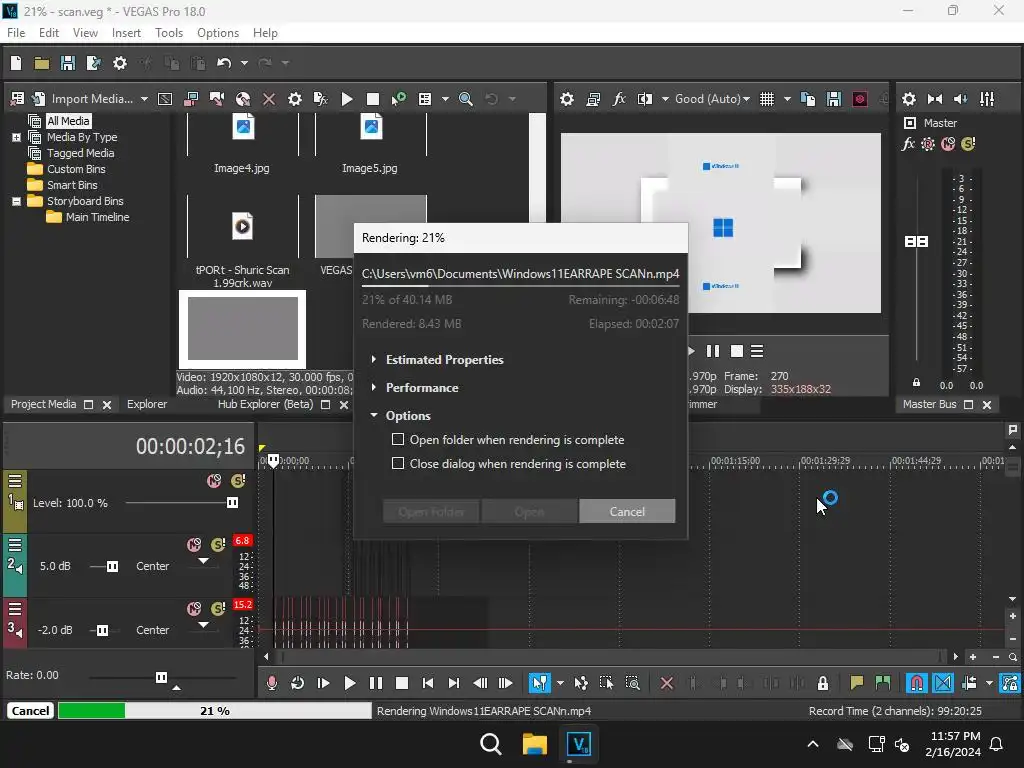
Task: Click the Undo arrow icon
Action: [224, 63]
